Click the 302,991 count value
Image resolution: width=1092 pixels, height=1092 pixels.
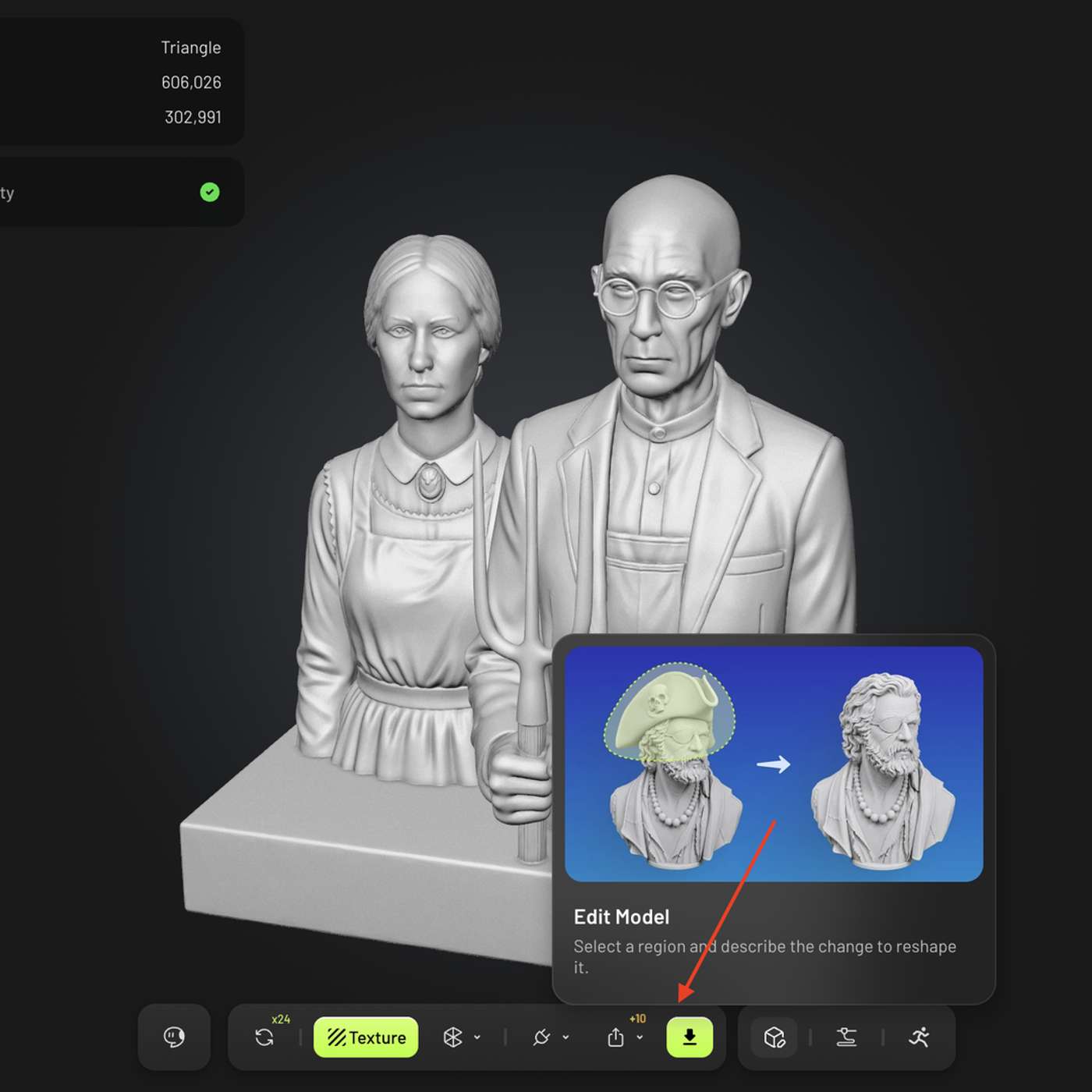(193, 117)
